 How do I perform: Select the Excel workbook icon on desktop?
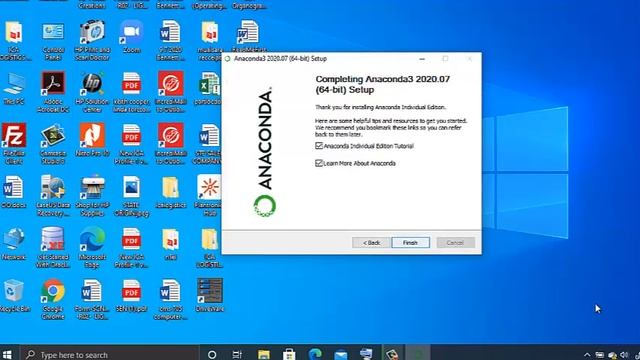point(209,89)
